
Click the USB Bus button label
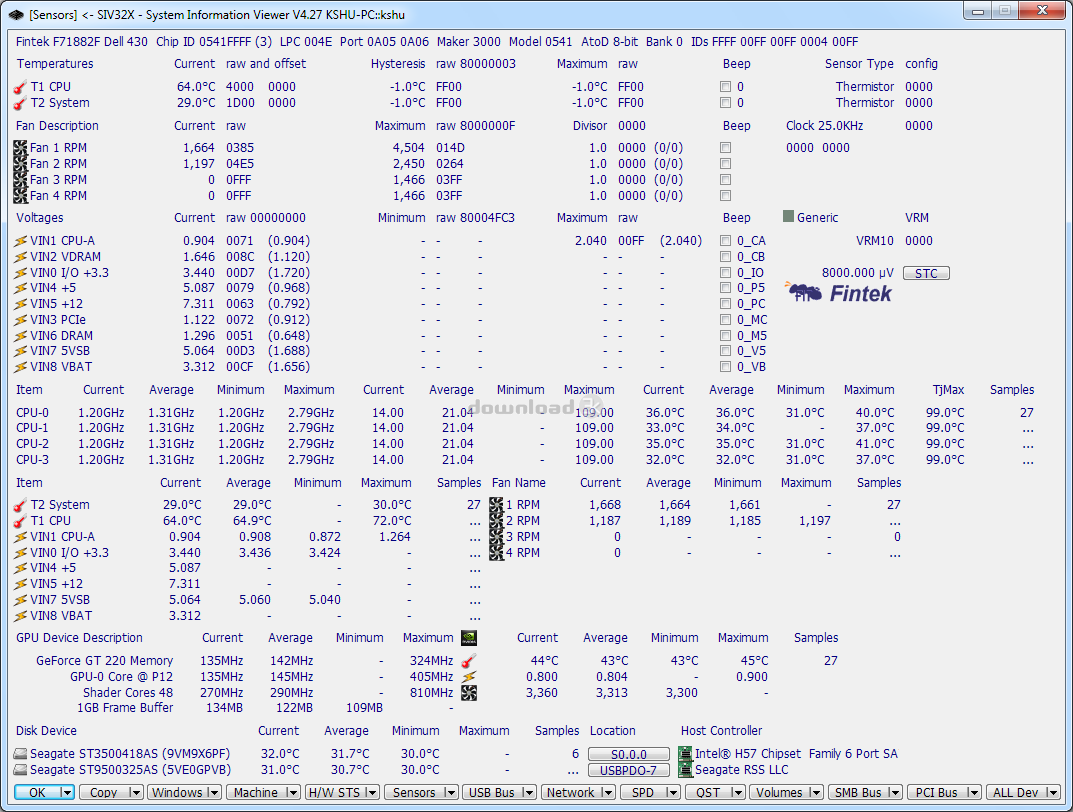[492, 792]
